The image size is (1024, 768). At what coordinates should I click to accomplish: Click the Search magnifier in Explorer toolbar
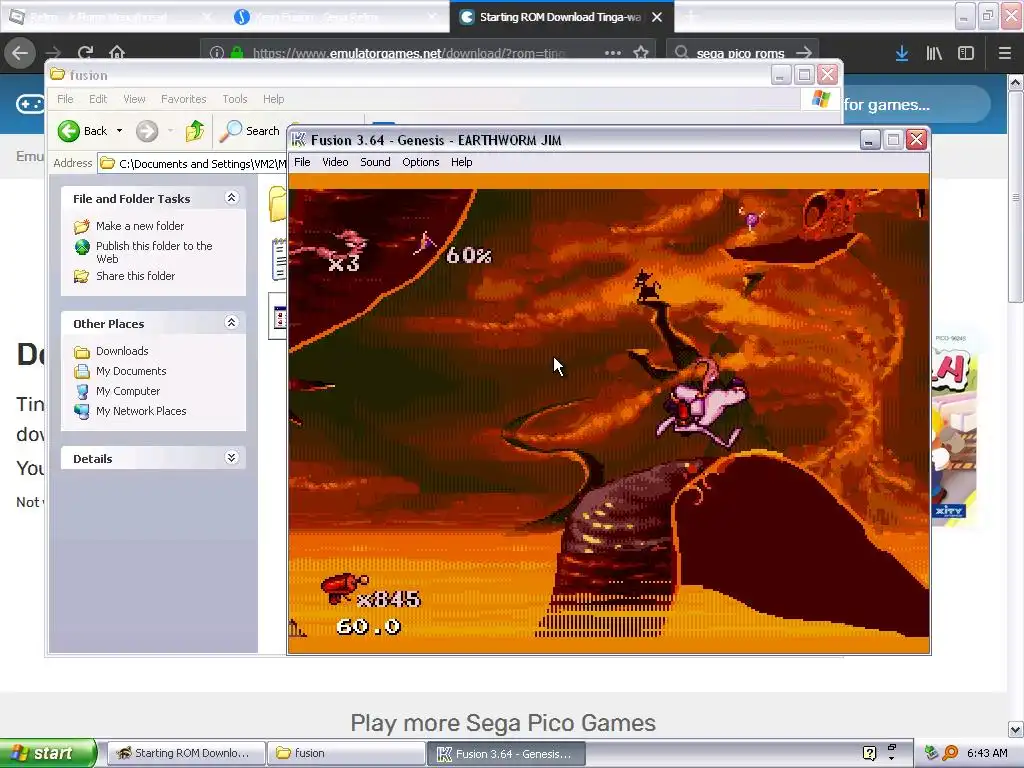230,131
